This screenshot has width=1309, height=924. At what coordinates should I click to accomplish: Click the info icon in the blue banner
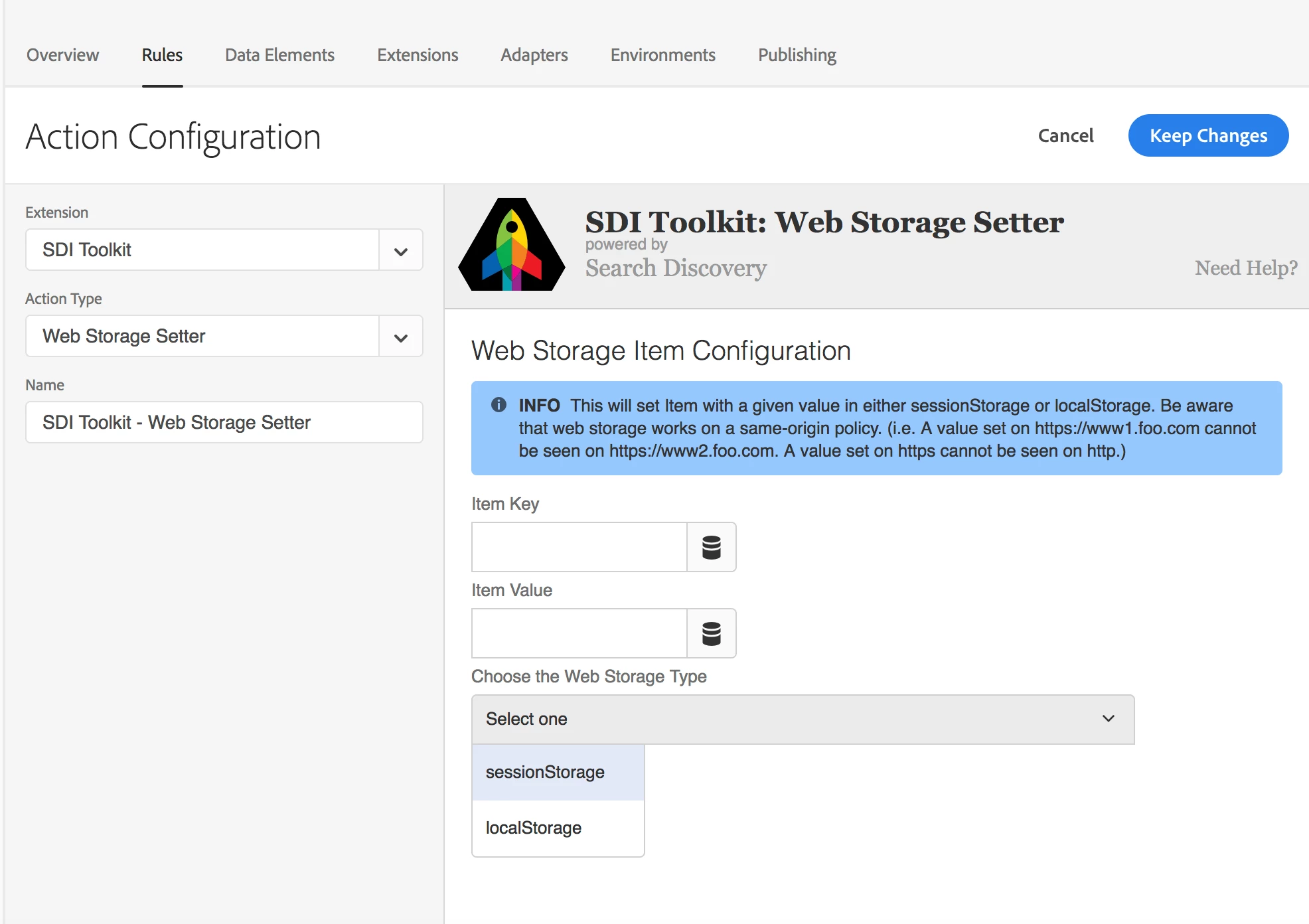pyautogui.click(x=499, y=405)
